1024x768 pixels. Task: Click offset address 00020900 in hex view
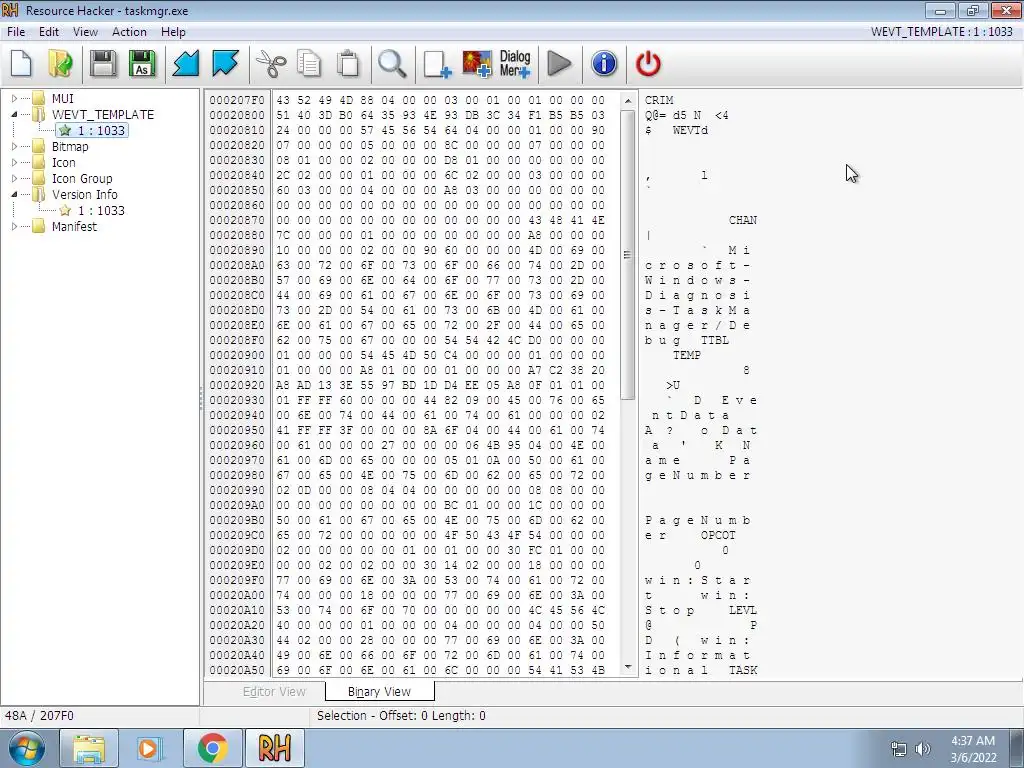[x=237, y=355]
